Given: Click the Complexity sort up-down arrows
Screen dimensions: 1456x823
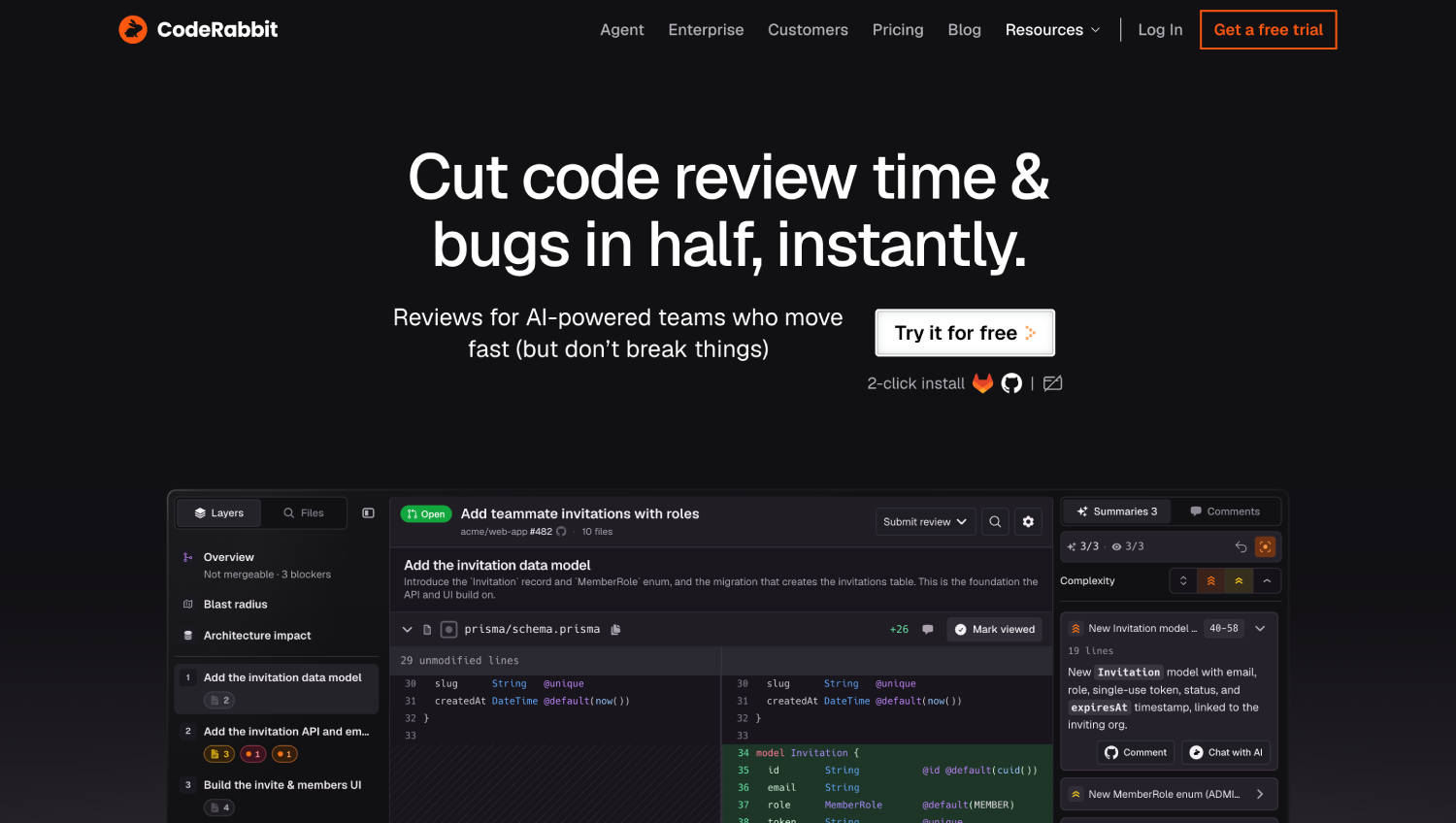Looking at the screenshot, I should [x=1183, y=580].
